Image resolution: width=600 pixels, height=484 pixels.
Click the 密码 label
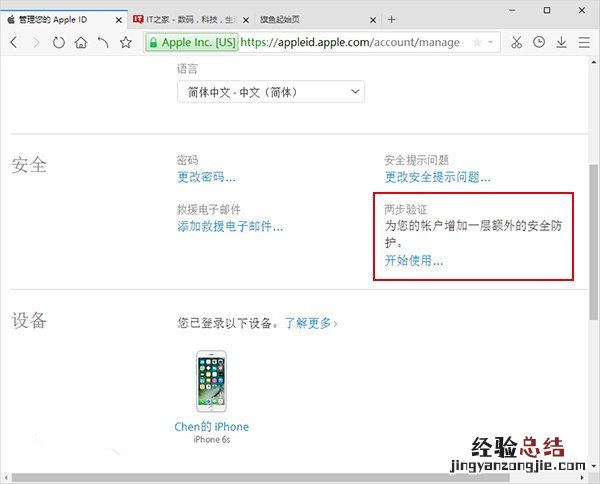point(188,160)
